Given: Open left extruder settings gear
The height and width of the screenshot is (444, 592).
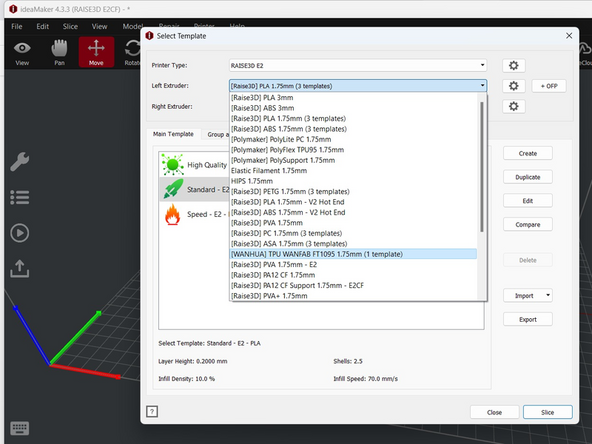Looking at the screenshot, I should pyautogui.click(x=513, y=86).
